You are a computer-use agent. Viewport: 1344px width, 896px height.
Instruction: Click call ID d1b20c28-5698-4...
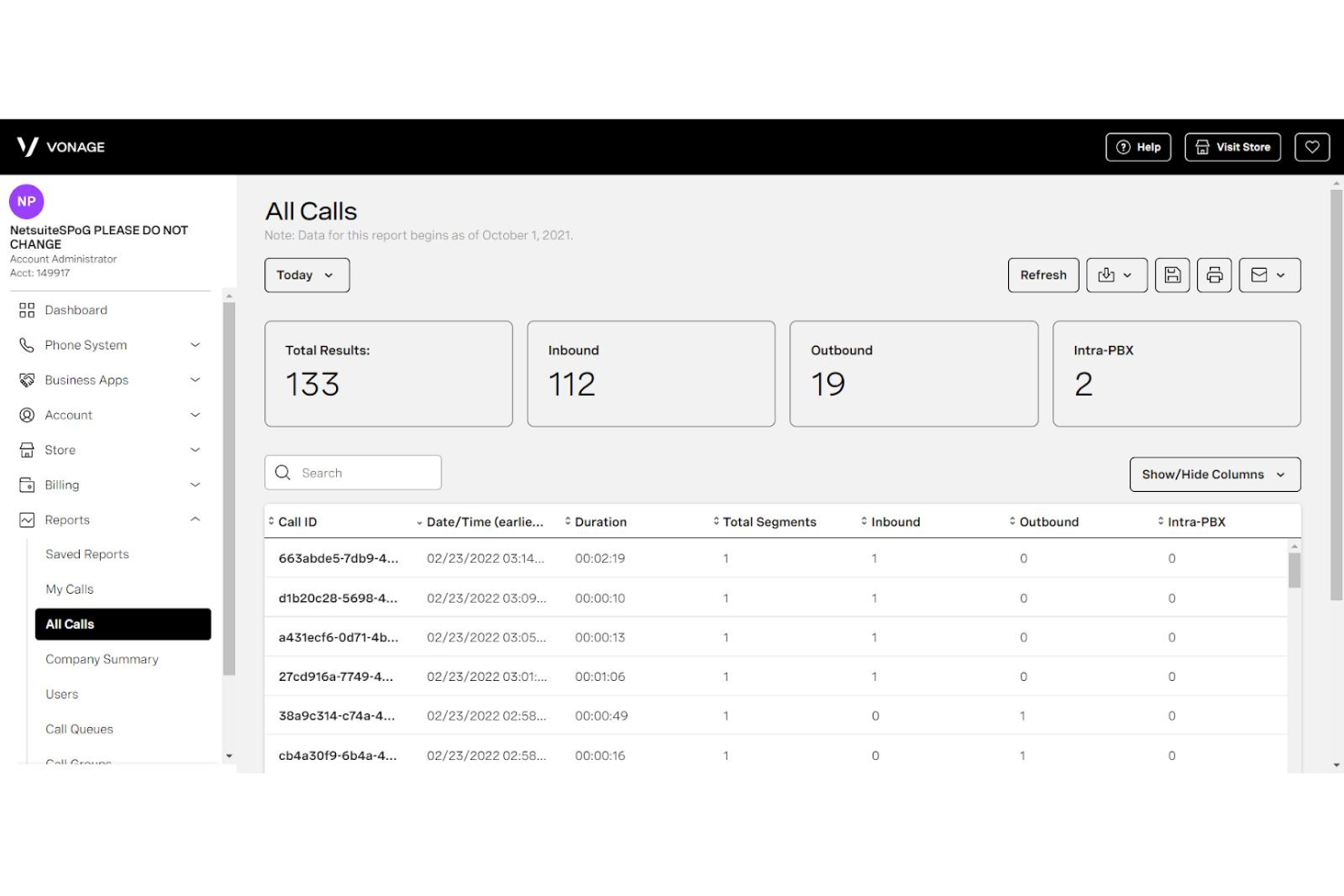click(338, 598)
